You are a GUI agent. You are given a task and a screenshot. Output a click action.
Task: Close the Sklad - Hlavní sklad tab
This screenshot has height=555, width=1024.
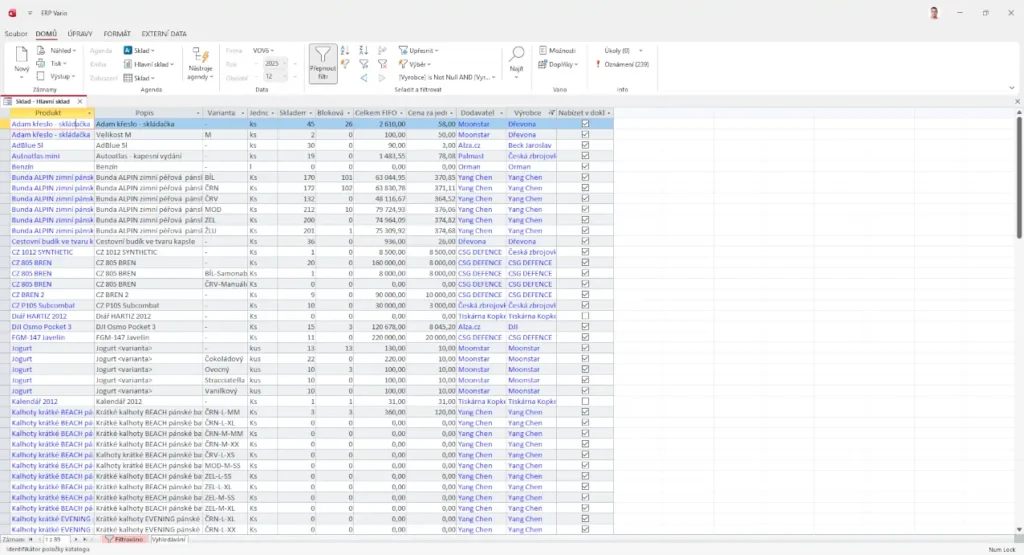click(79, 101)
